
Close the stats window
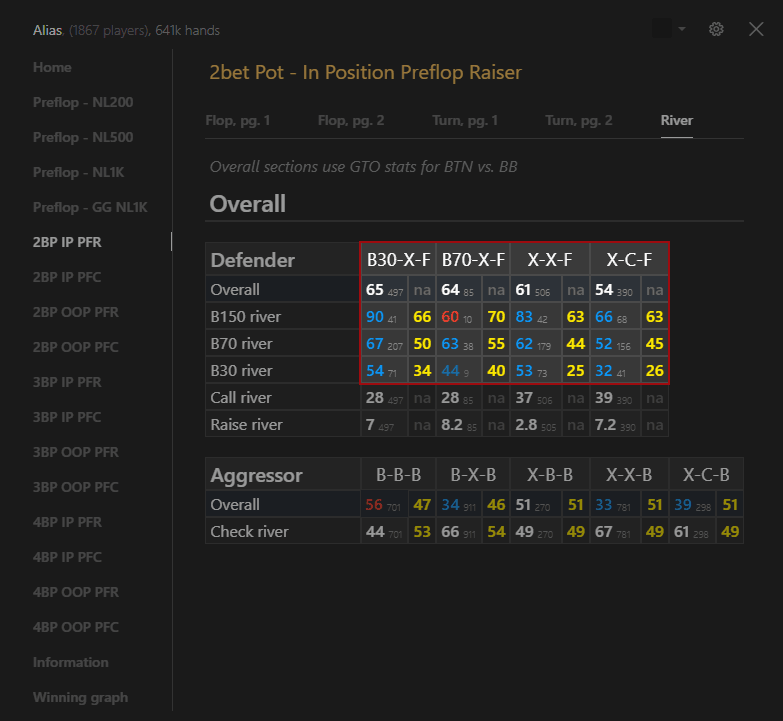[x=756, y=29]
